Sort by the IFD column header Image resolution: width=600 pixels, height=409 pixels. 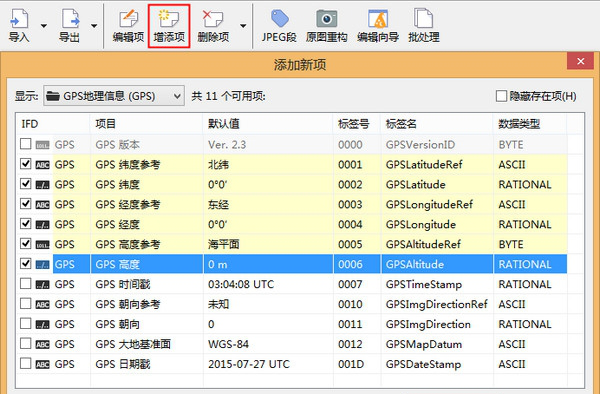53,124
